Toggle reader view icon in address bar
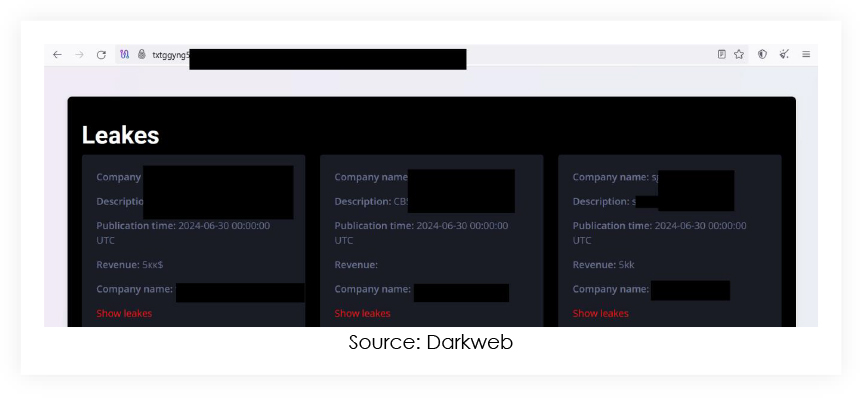The image size is (860, 398). (x=722, y=54)
